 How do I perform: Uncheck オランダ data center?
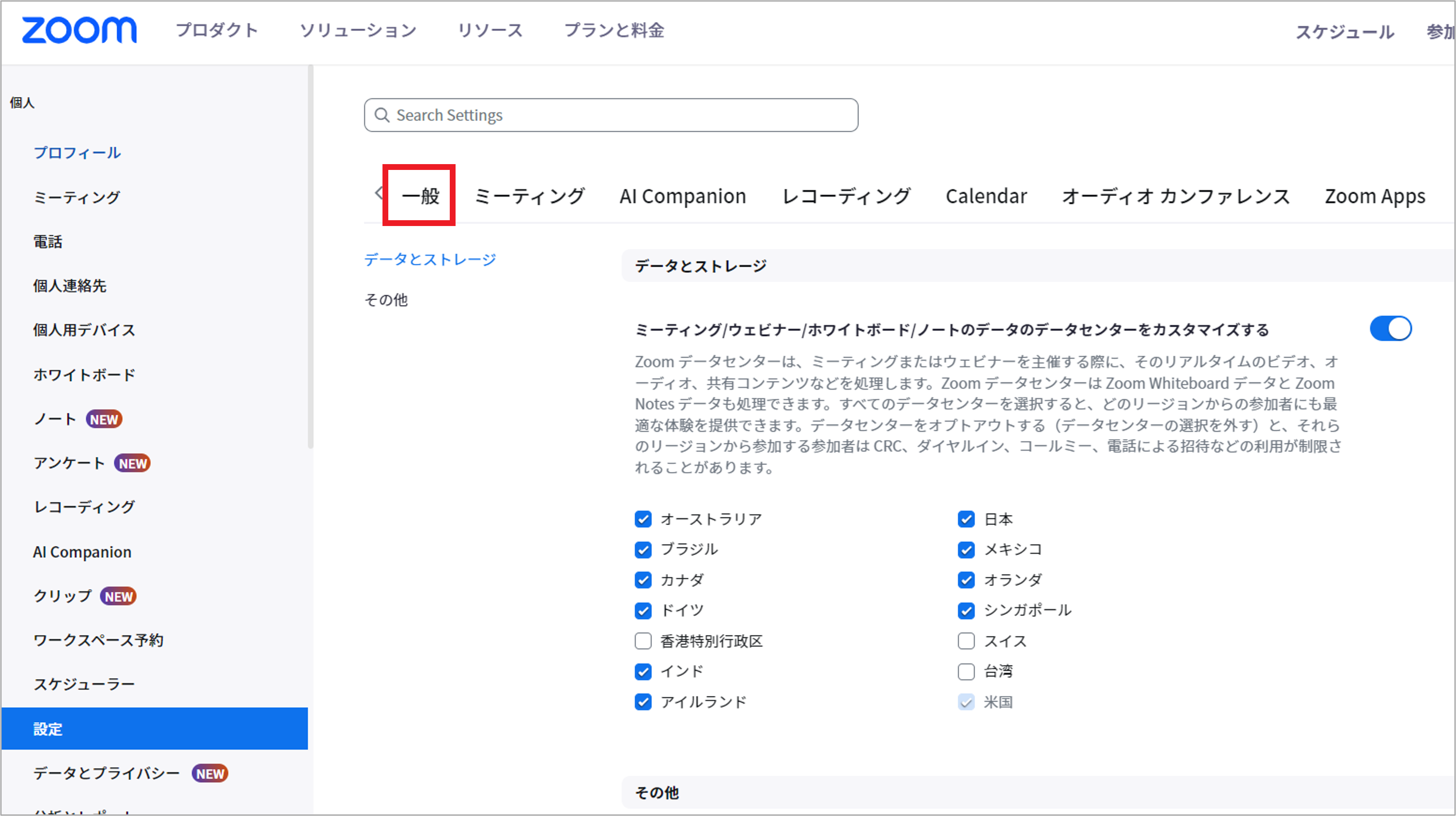coord(966,580)
